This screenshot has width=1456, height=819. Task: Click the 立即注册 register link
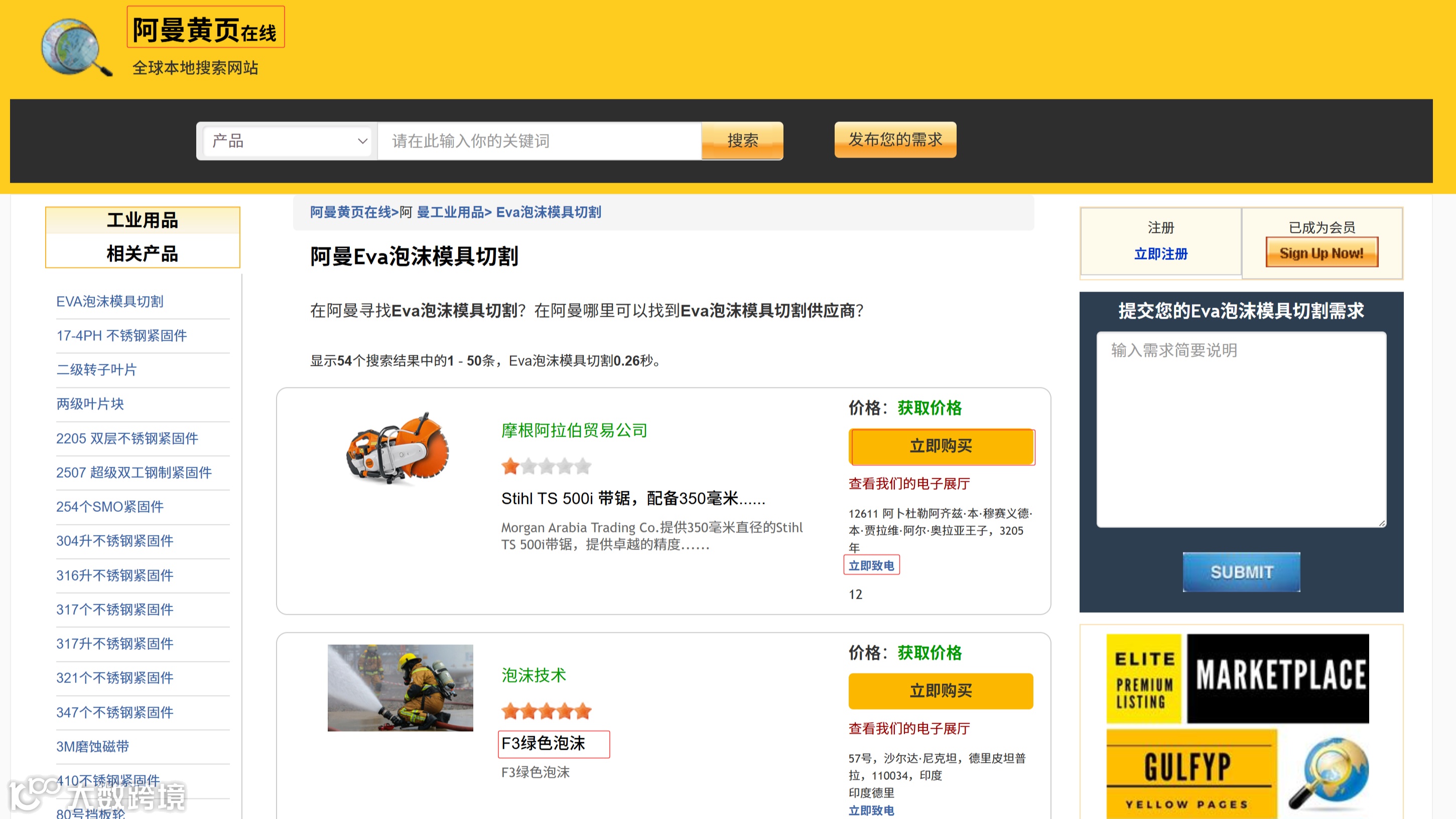click(1160, 254)
